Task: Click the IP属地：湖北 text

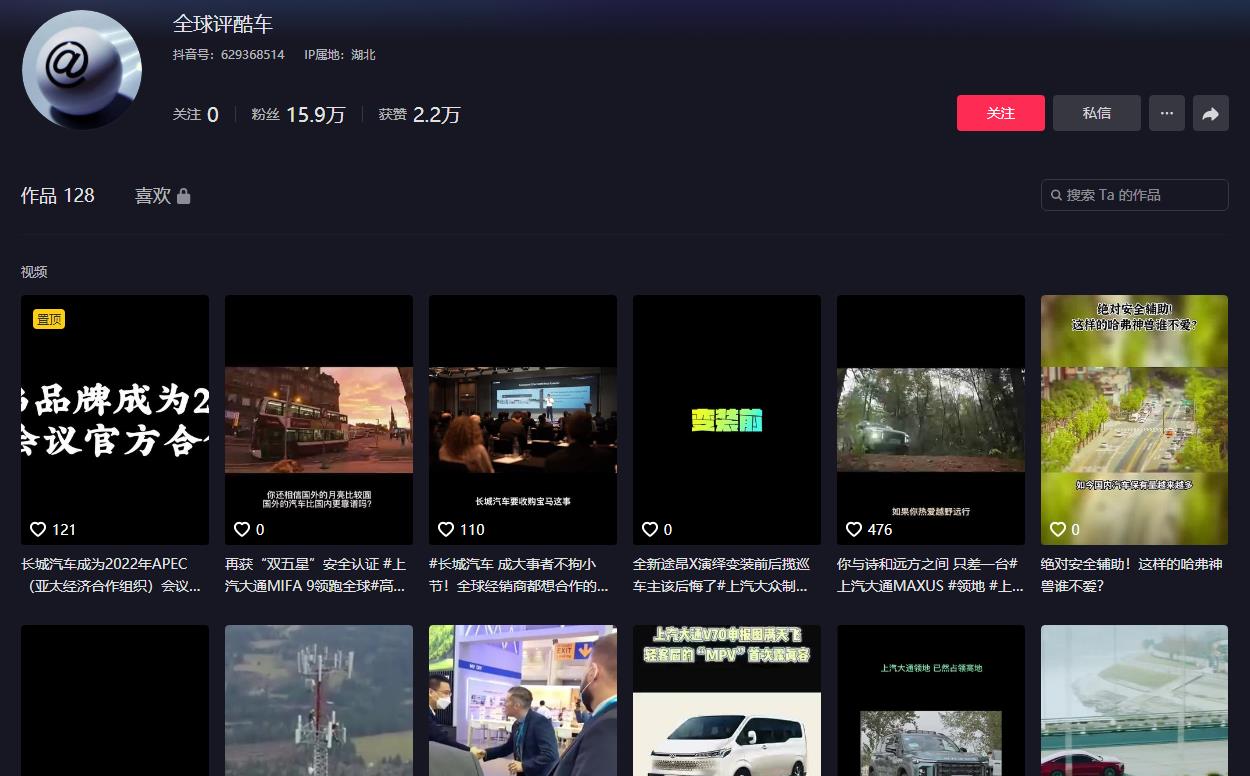Action: point(340,55)
